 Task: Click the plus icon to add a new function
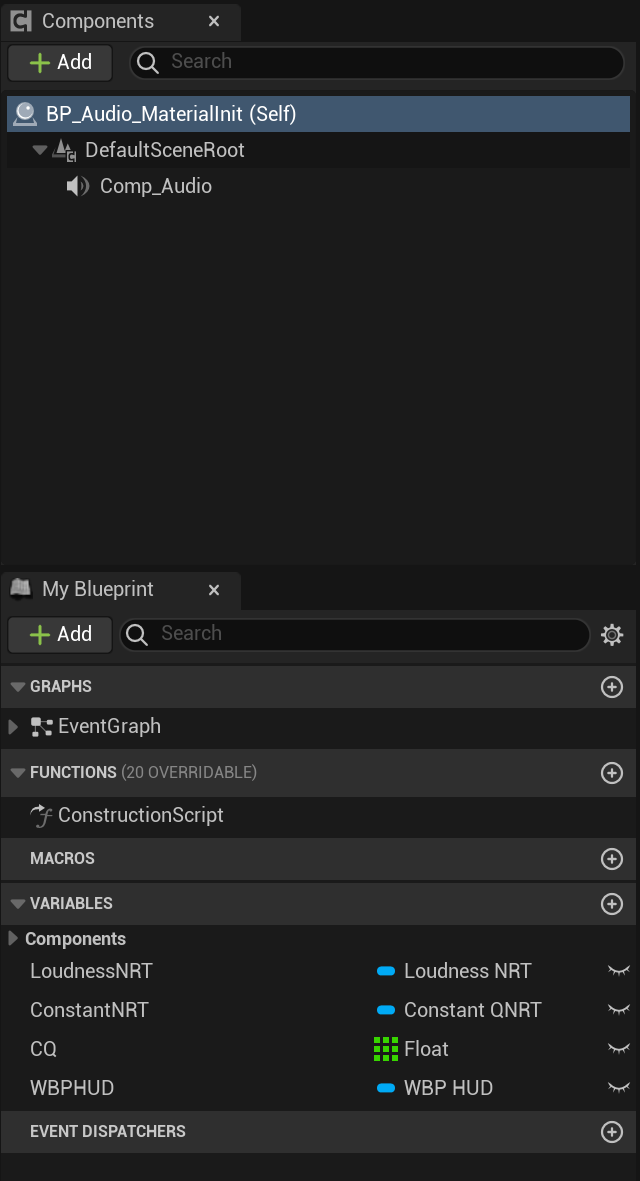point(612,772)
